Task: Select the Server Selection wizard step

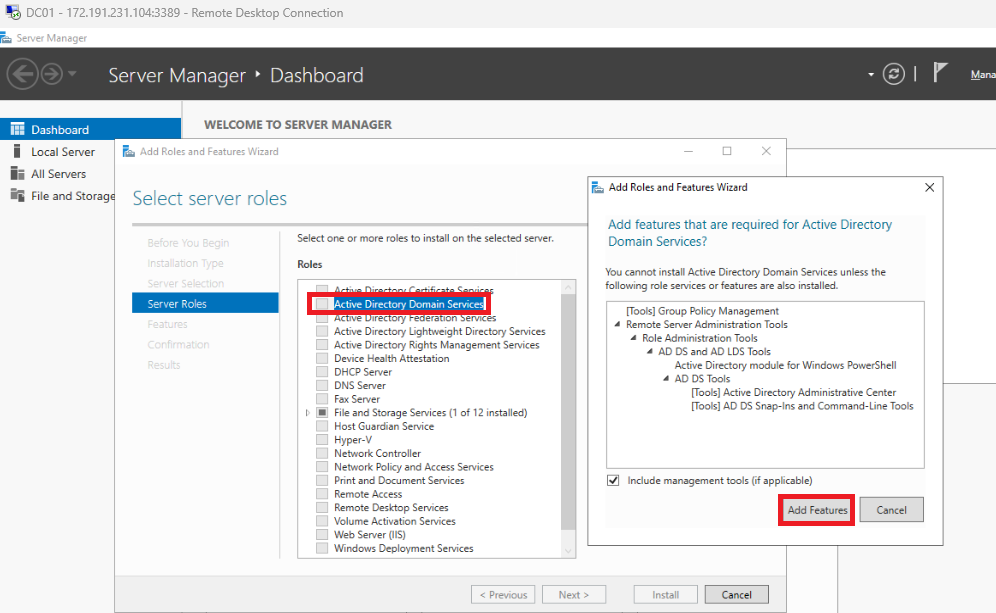Action: point(185,283)
